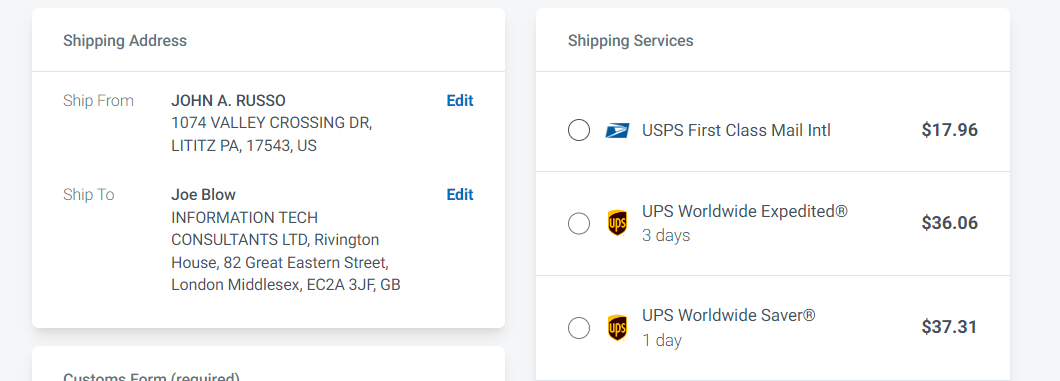Click the Shipping Address panel heading
1060x381 pixels.
tap(125, 41)
